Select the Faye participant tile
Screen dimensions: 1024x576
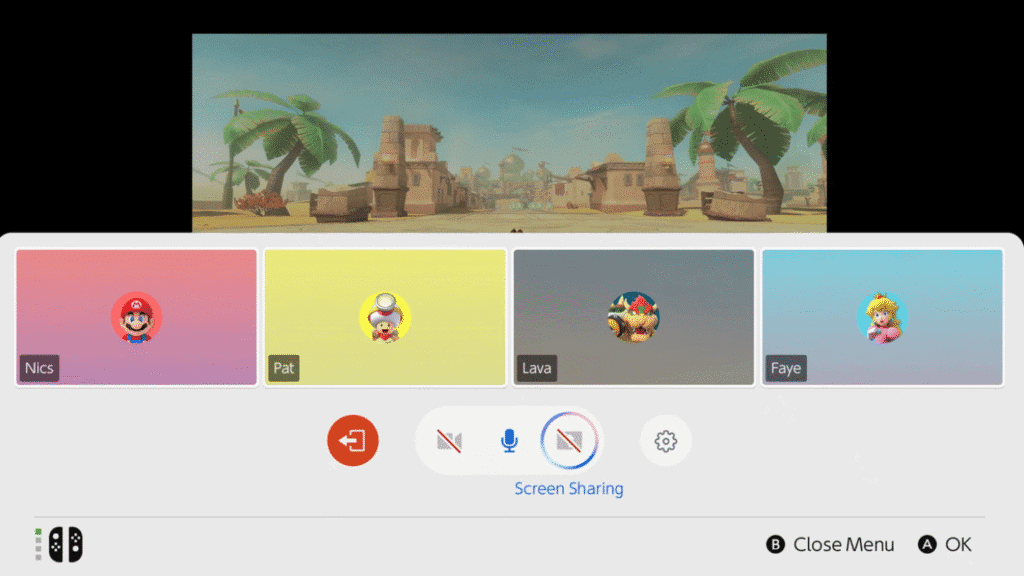click(x=882, y=317)
